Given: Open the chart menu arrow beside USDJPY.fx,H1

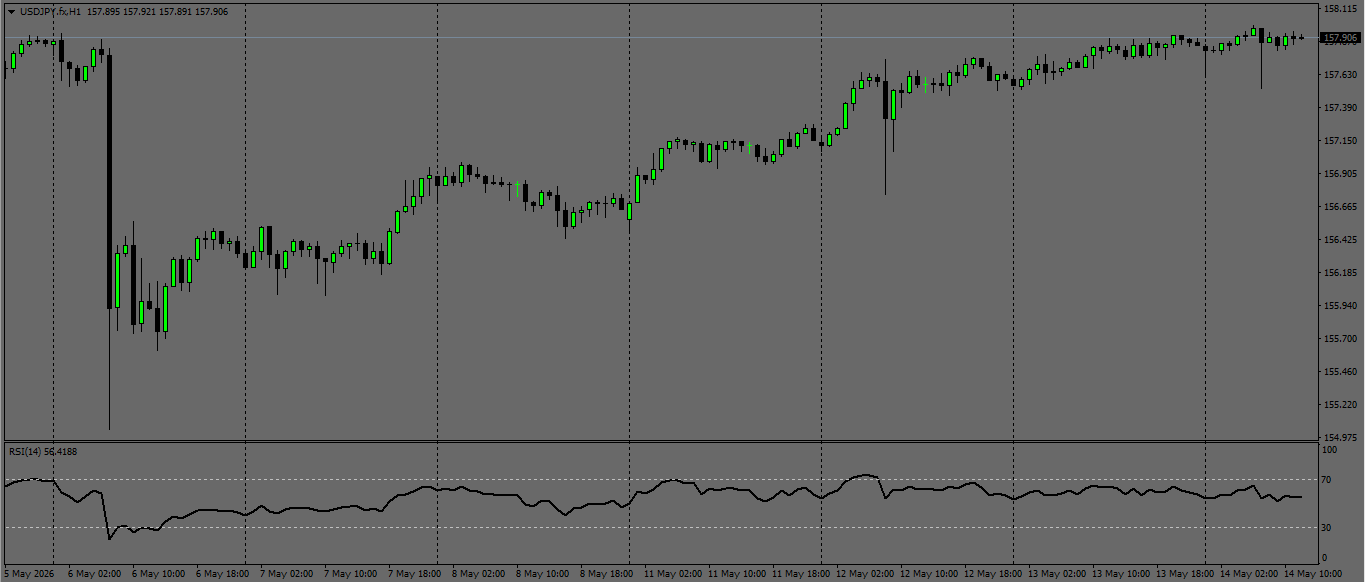Looking at the screenshot, I should click(x=11, y=11).
